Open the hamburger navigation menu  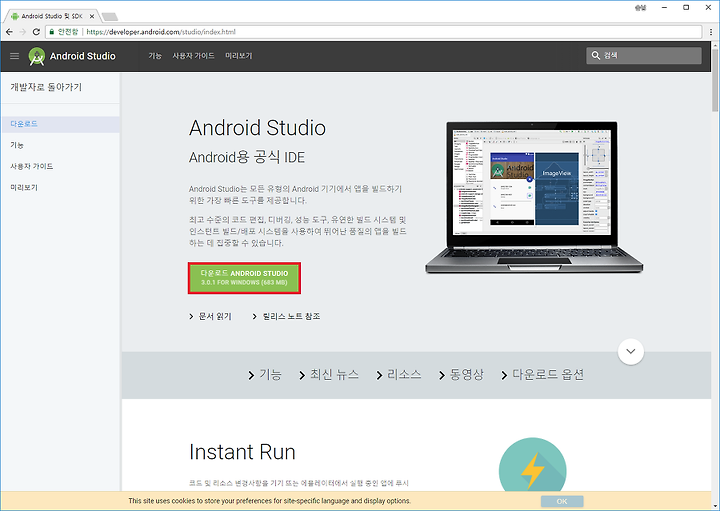click(15, 56)
